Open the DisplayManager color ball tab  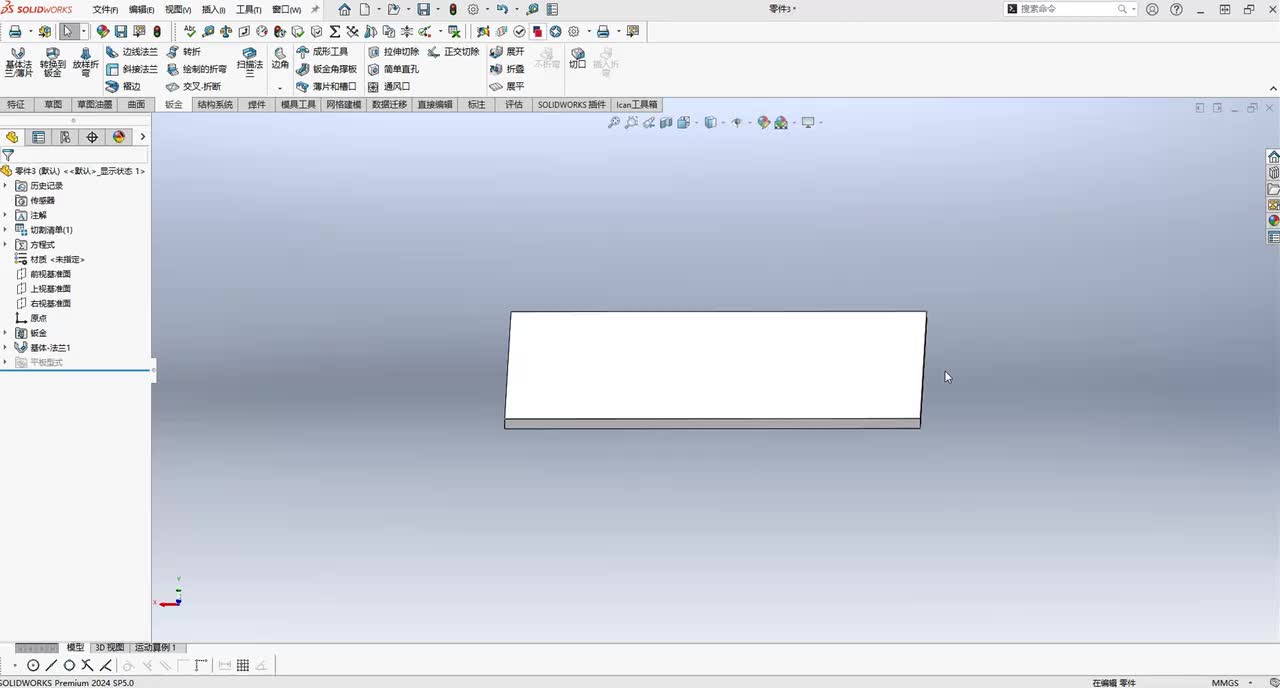(119, 137)
